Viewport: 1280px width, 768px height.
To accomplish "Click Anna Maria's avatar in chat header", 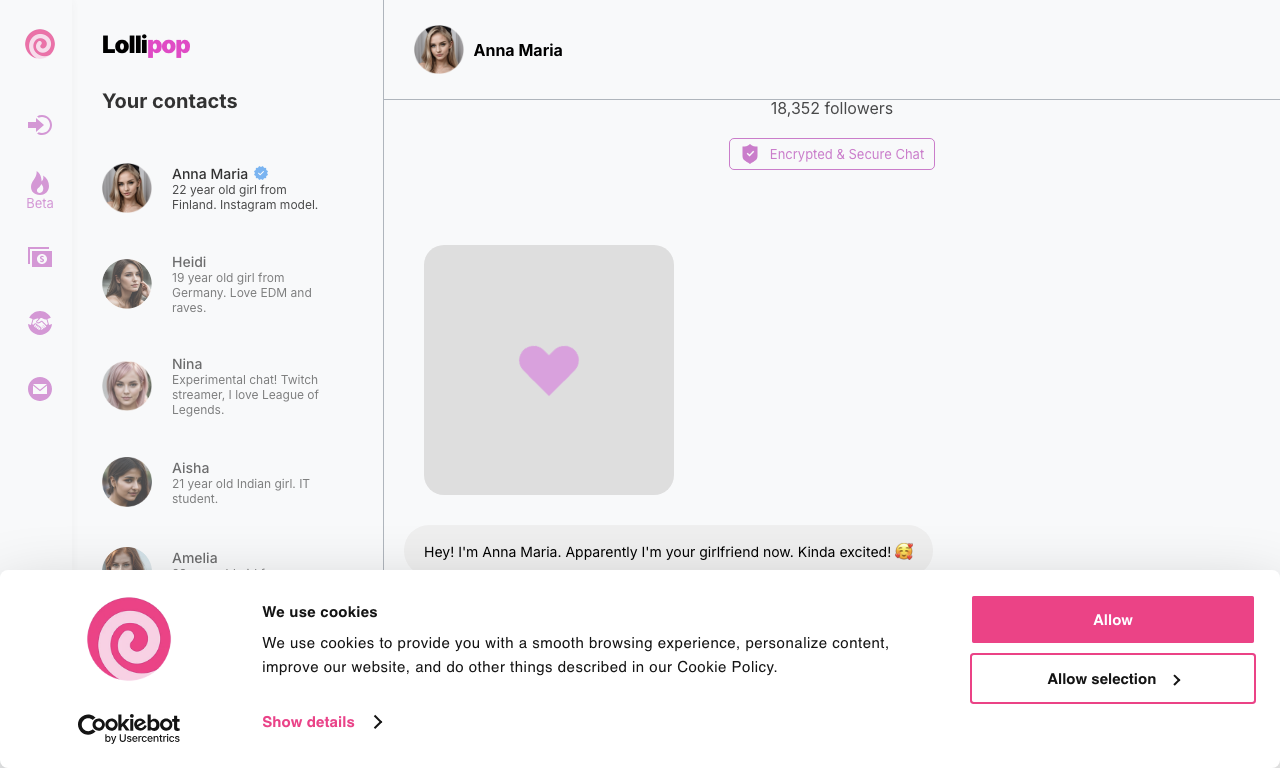I will (x=439, y=50).
